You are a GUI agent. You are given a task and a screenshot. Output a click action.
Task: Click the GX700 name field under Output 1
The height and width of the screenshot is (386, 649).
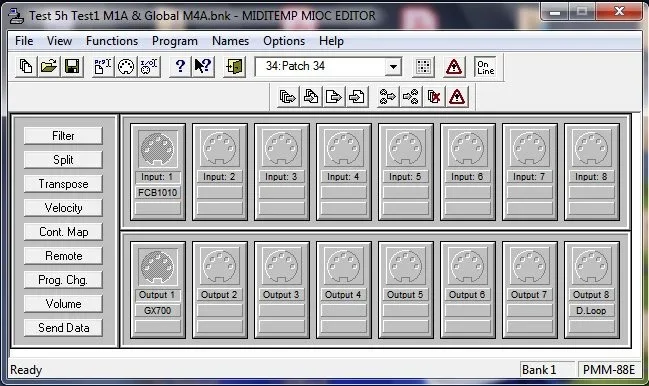158,311
